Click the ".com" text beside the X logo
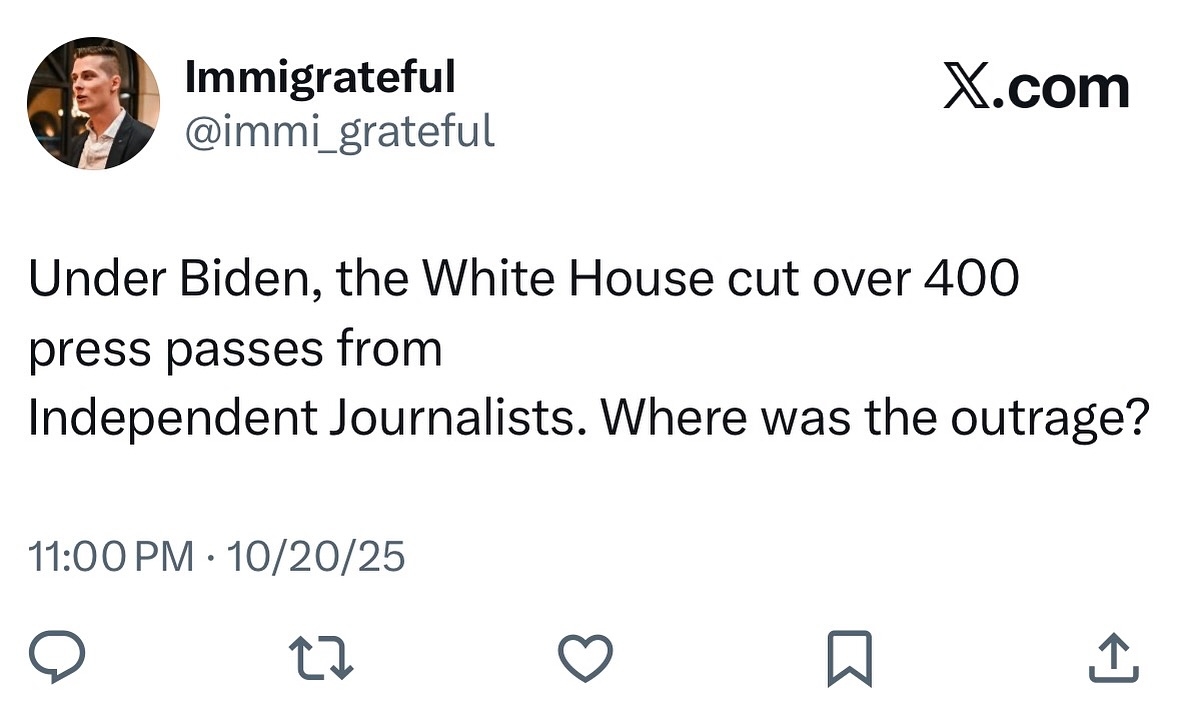 point(1066,89)
